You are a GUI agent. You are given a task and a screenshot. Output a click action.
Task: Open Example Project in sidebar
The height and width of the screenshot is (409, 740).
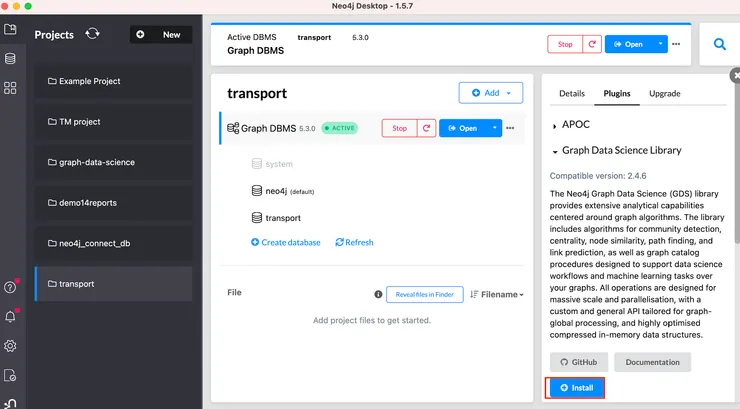[113, 81]
